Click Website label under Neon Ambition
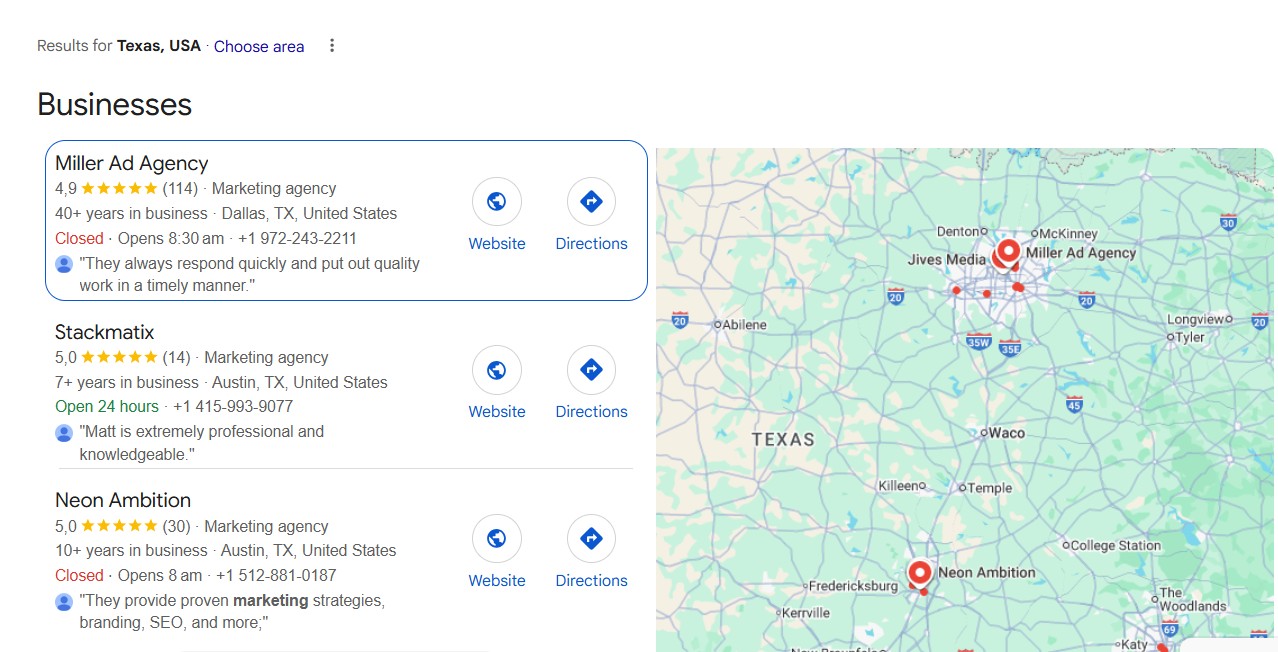Screen dimensions: 1278x652 click(x=497, y=580)
